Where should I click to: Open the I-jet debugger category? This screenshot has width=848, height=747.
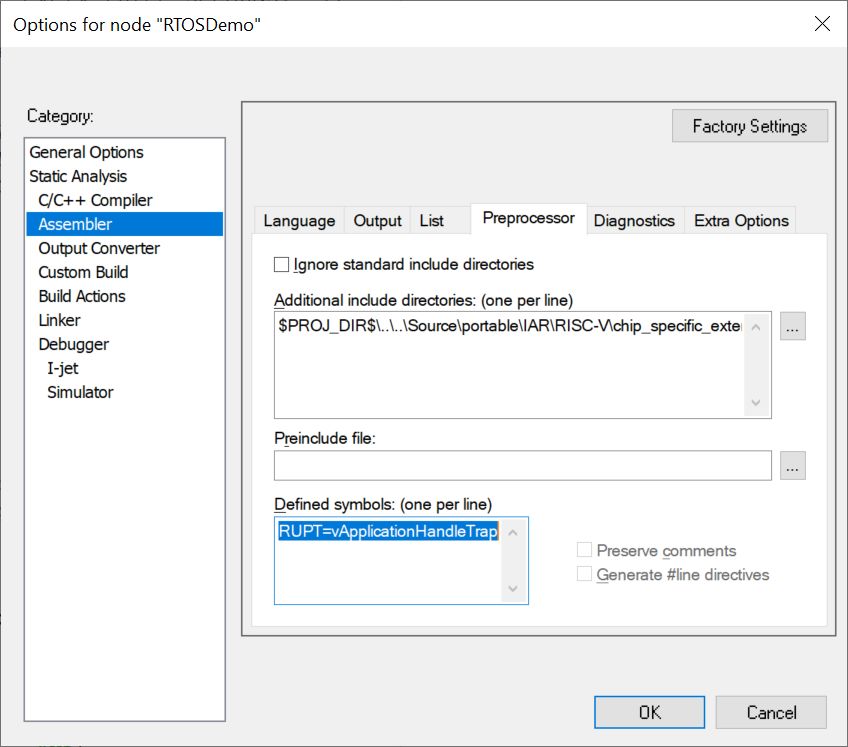[63, 368]
